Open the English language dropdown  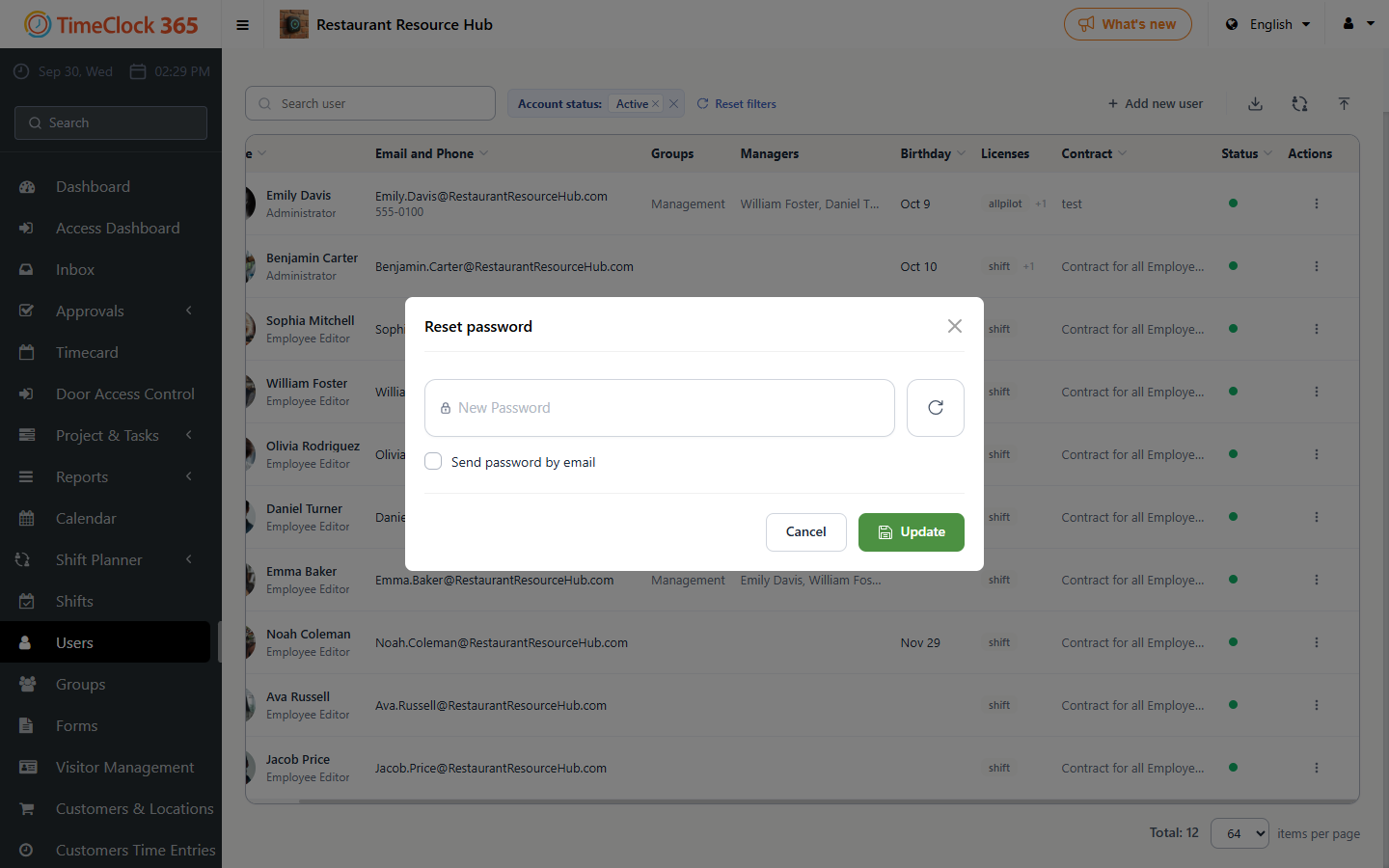pos(1268,24)
